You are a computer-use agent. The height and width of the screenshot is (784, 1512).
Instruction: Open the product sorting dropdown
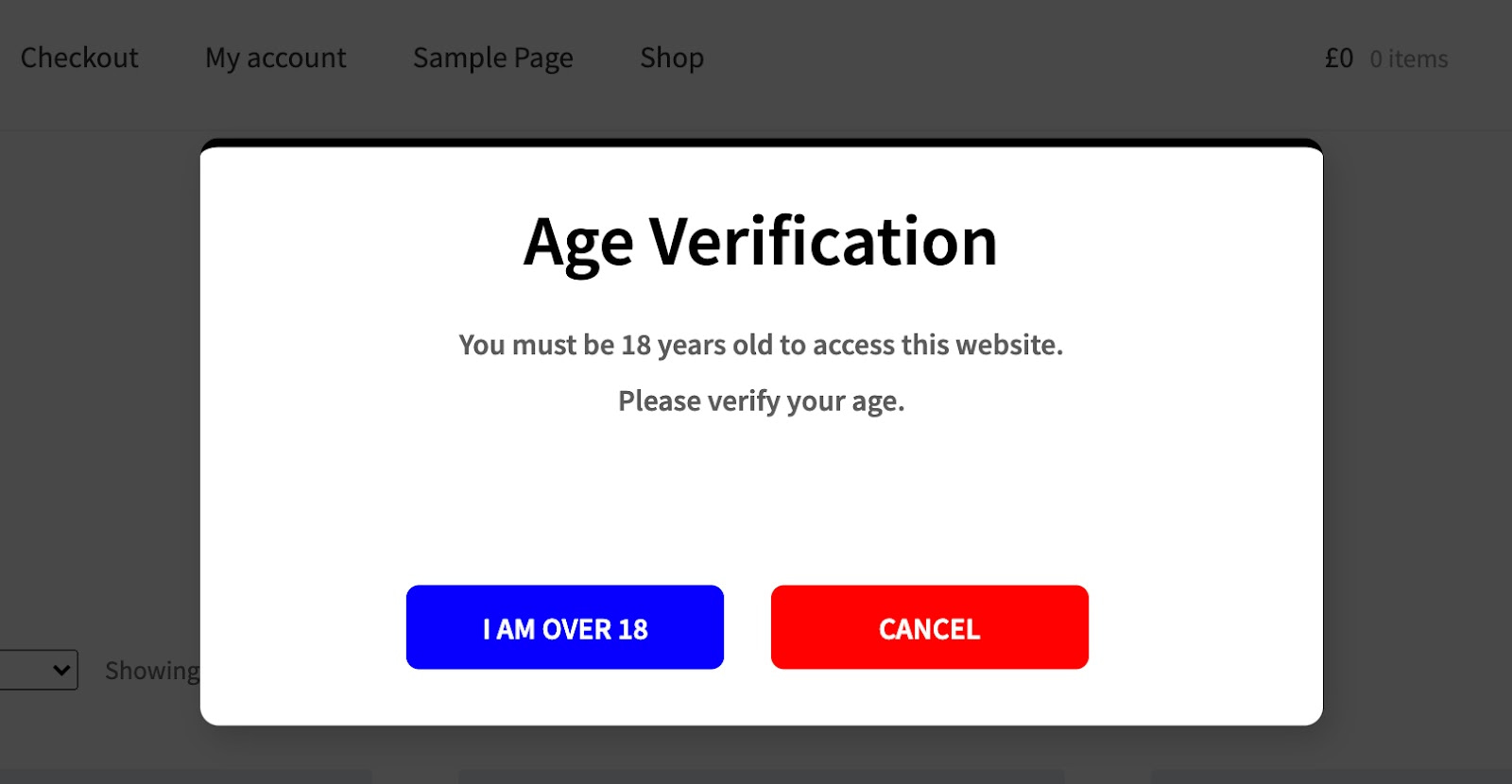click(x=36, y=671)
